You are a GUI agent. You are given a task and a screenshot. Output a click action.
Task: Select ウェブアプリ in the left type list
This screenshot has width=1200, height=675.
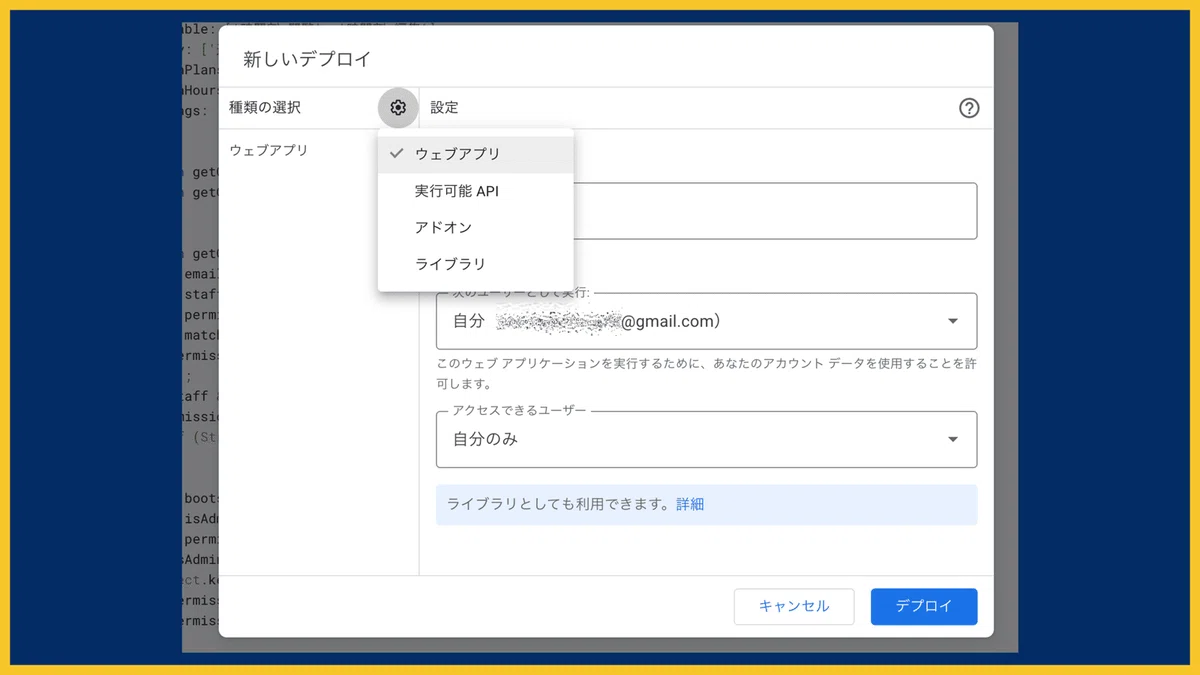click(x=269, y=150)
